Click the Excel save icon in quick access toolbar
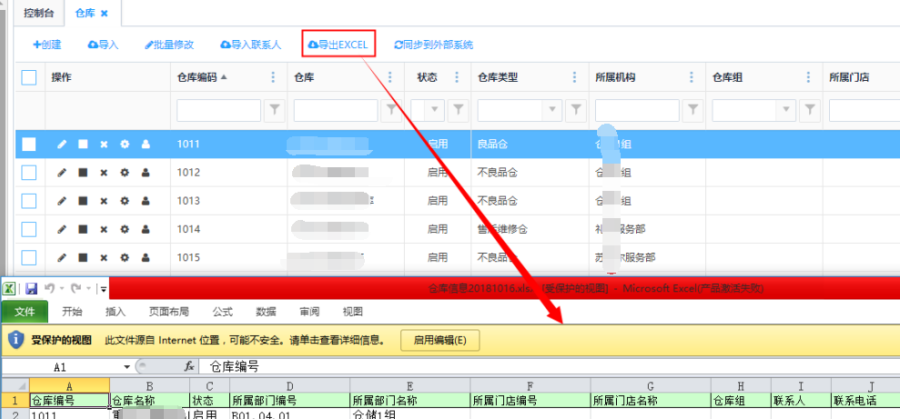The image size is (900, 419). point(32,288)
